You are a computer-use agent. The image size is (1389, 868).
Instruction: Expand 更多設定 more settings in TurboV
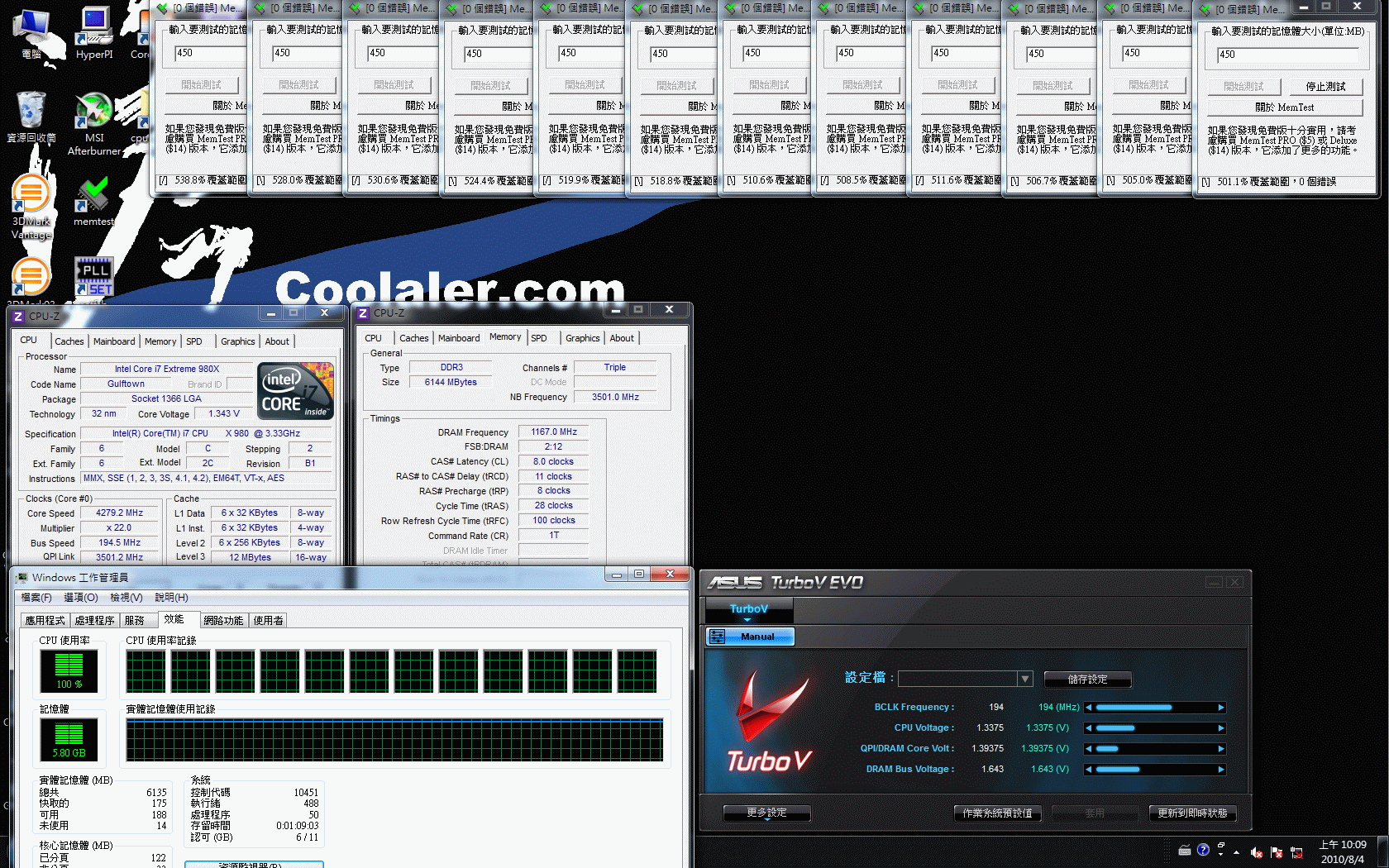point(766,813)
